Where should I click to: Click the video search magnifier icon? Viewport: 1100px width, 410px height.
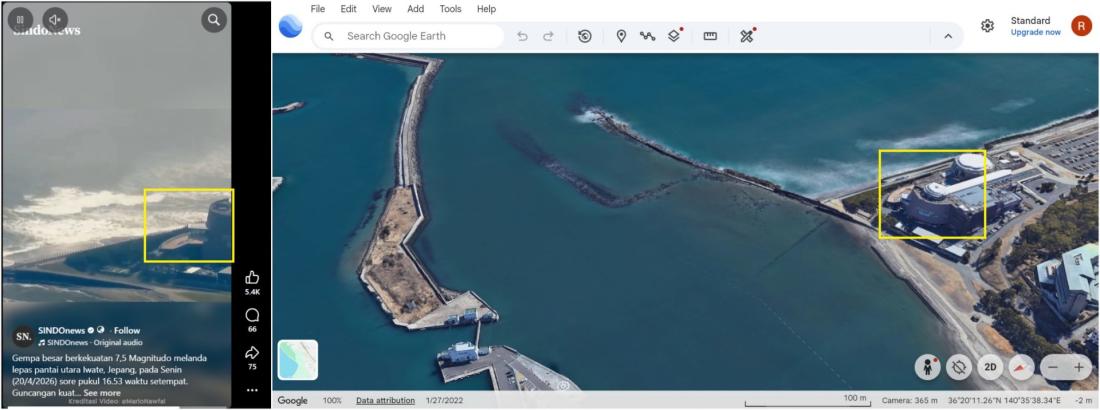coord(213,19)
